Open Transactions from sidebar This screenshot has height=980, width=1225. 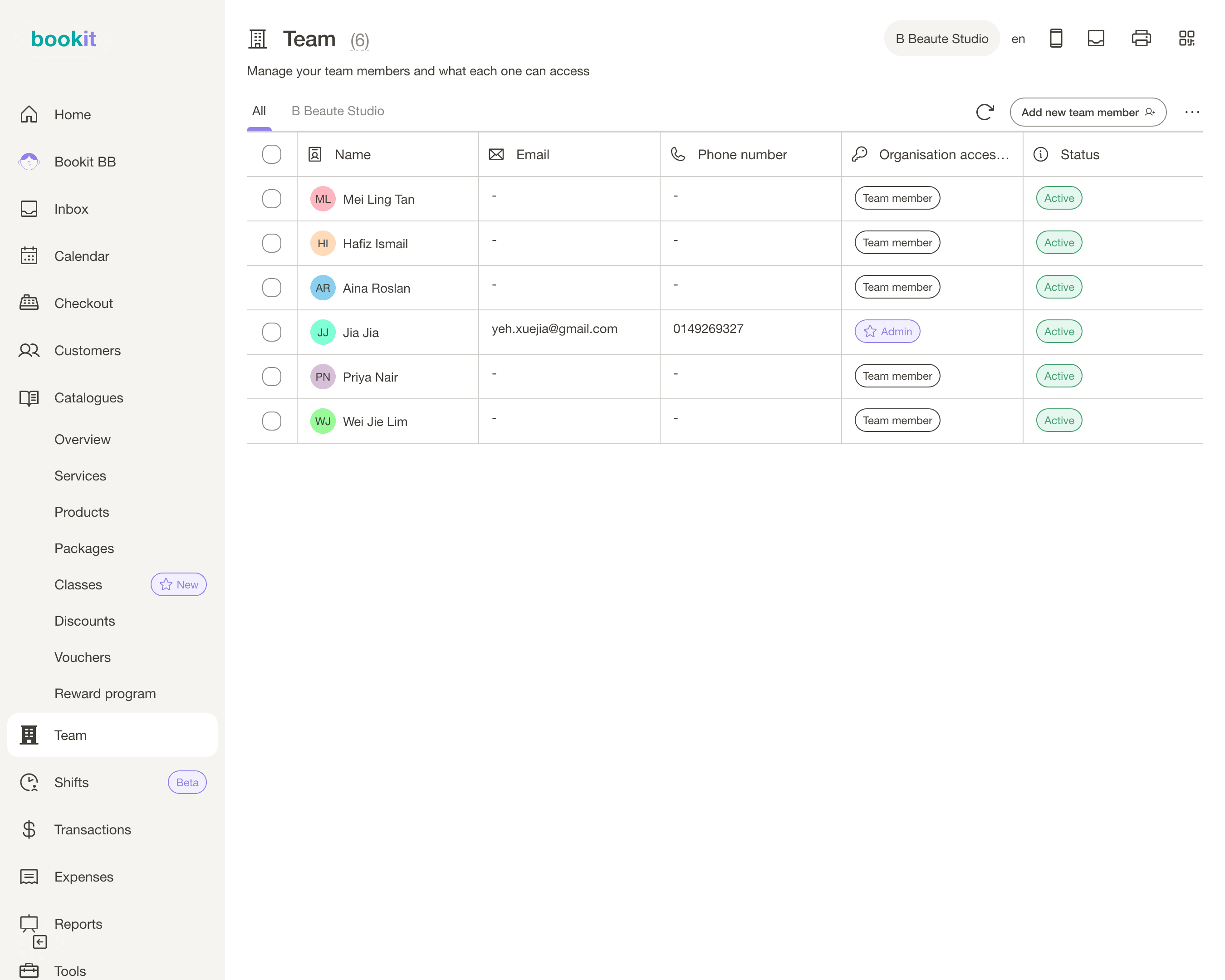pos(113,829)
